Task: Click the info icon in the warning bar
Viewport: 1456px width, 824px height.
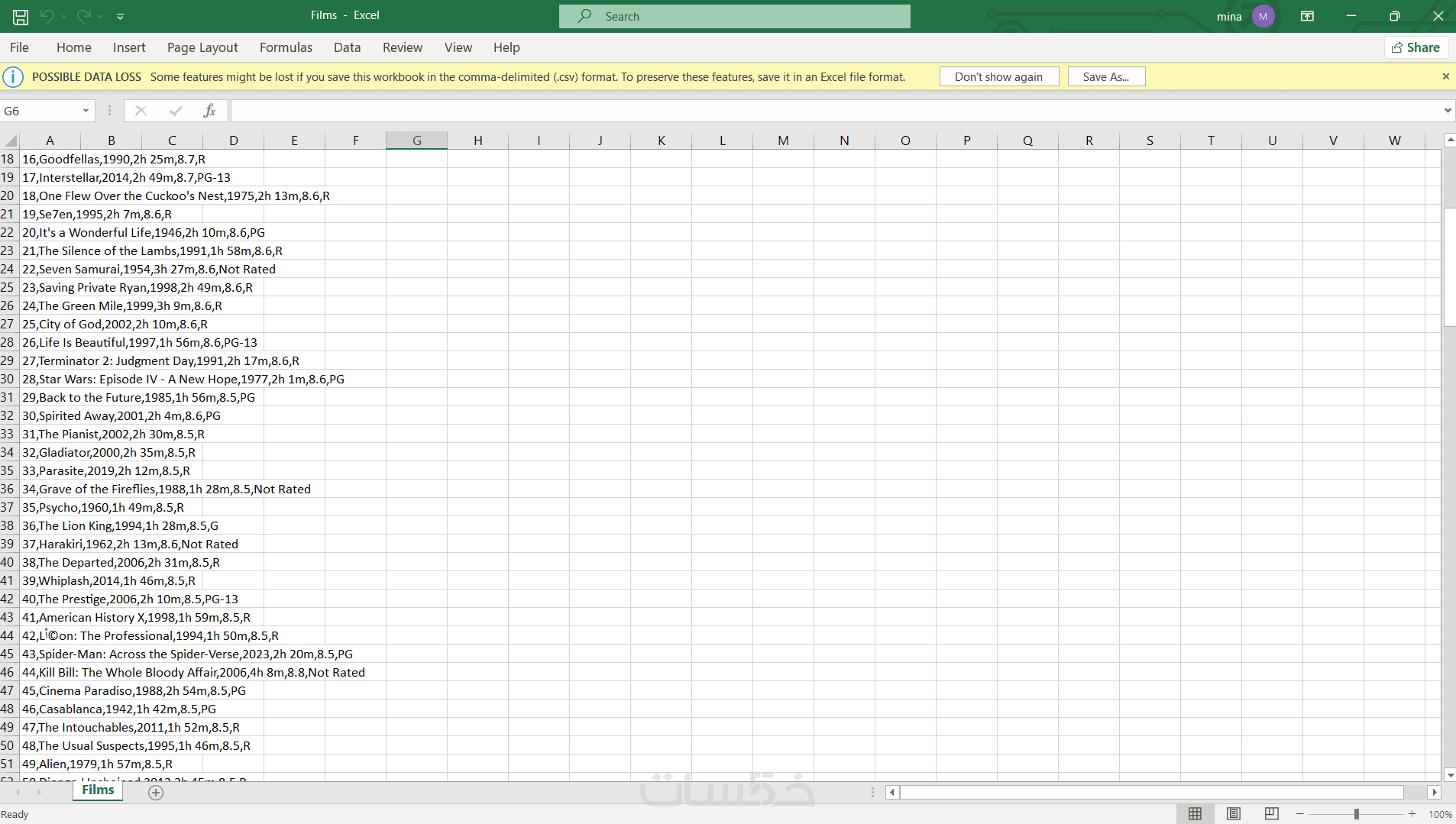Action: pyautogui.click(x=13, y=76)
